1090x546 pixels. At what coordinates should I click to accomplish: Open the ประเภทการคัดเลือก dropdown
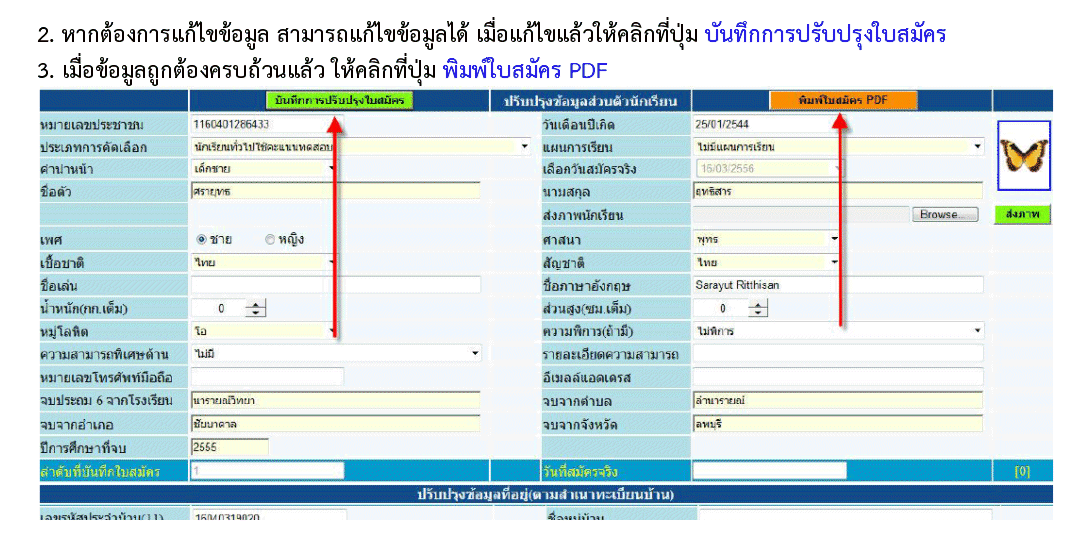[525, 147]
